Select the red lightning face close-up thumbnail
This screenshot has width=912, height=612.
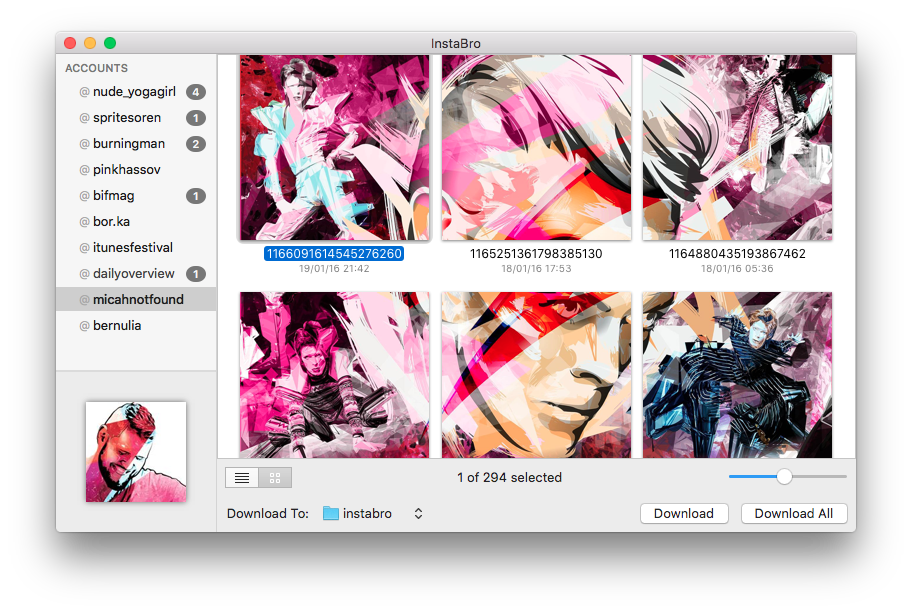pos(536,375)
